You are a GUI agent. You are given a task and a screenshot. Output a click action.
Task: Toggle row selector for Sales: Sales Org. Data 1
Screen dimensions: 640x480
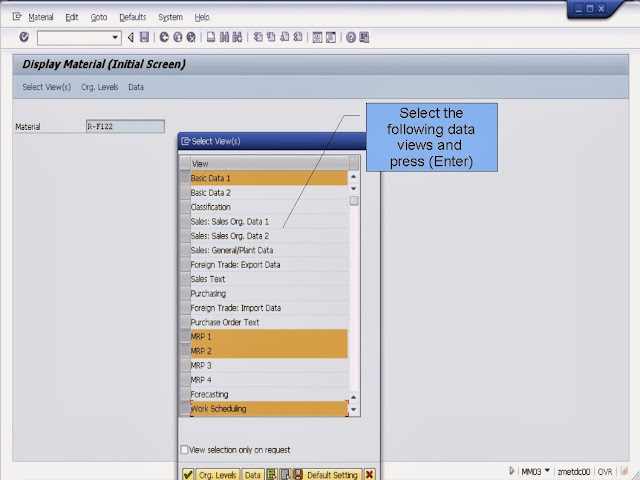click(185, 221)
